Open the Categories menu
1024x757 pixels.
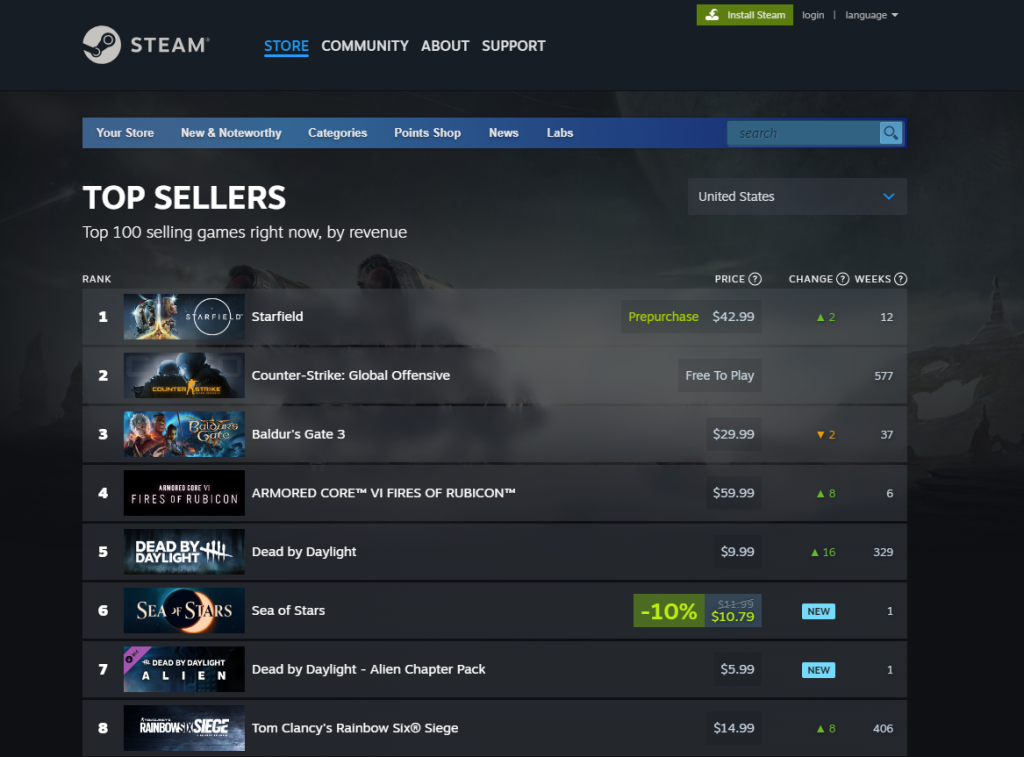[x=337, y=132]
